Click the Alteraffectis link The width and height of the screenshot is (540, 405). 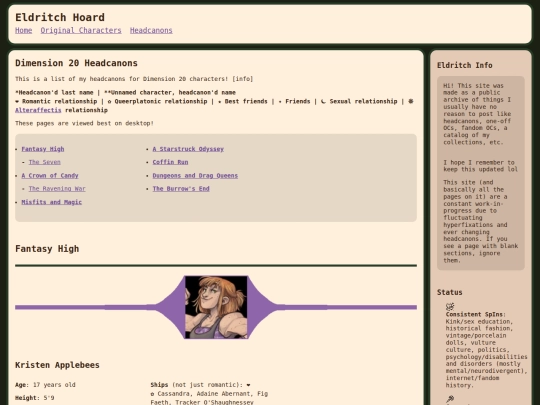[38, 110]
